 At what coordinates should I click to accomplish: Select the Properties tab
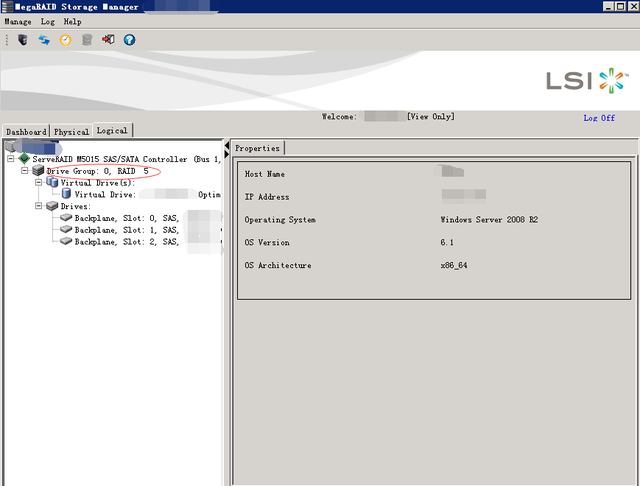click(257, 148)
